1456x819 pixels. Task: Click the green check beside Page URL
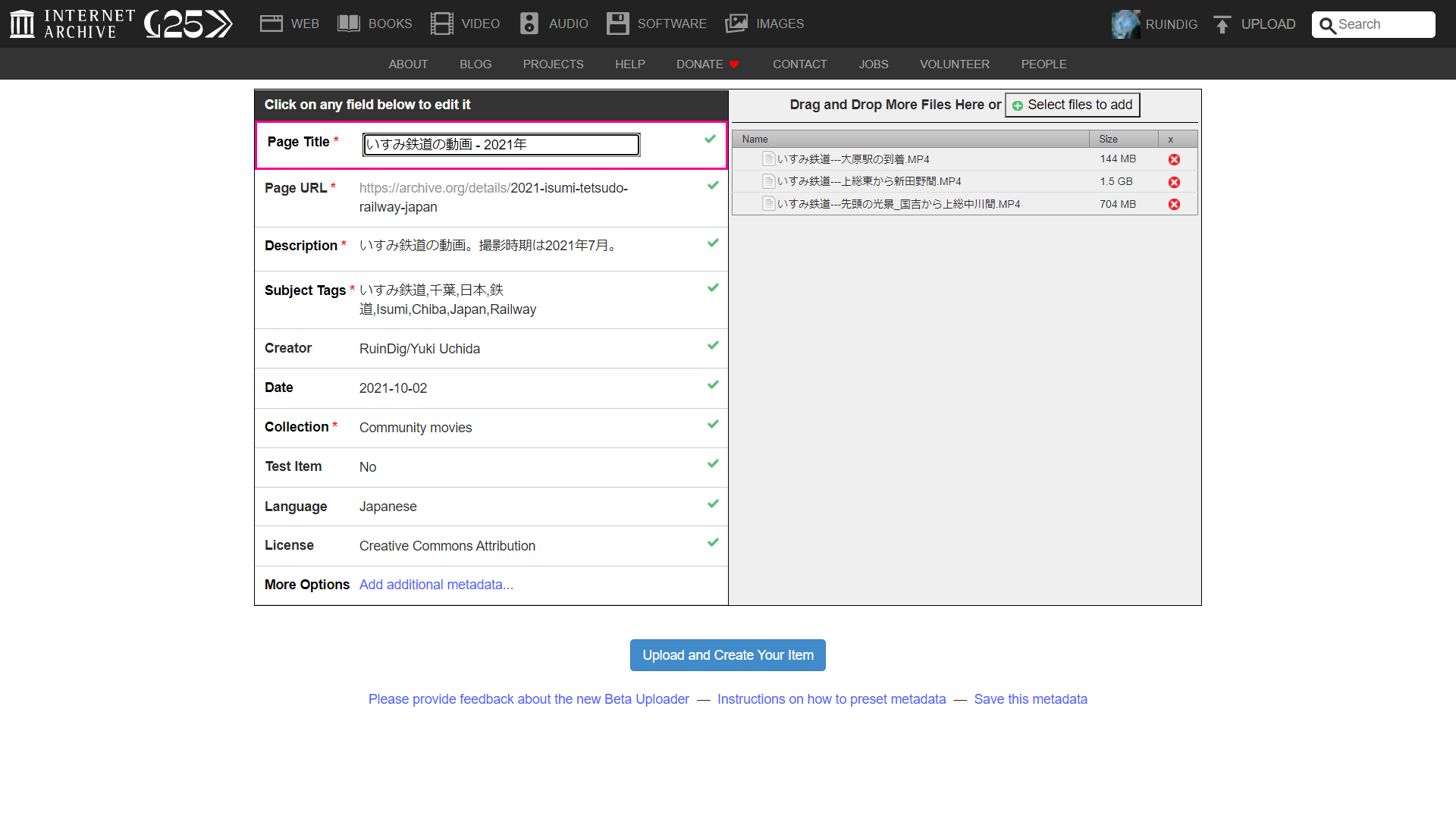(713, 185)
